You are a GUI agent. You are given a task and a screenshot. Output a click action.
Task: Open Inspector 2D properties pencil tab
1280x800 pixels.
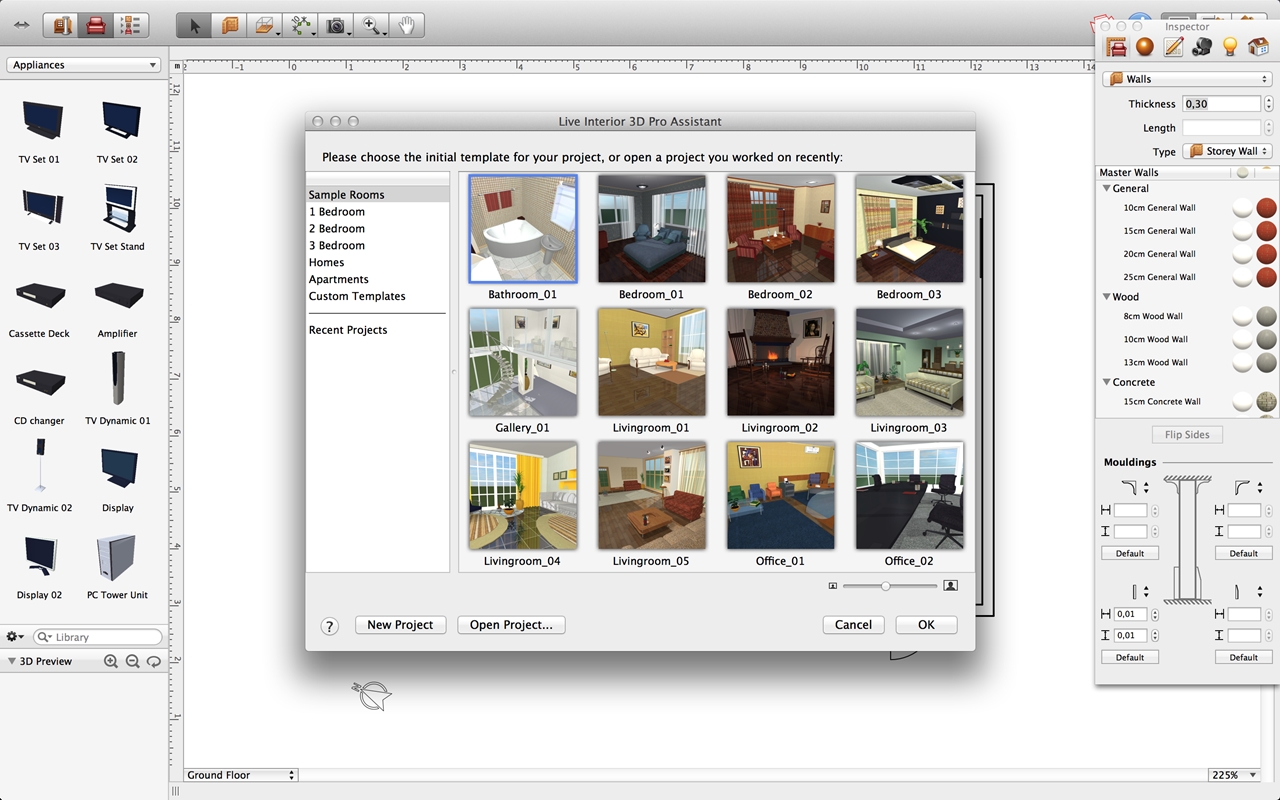[x=1173, y=47]
